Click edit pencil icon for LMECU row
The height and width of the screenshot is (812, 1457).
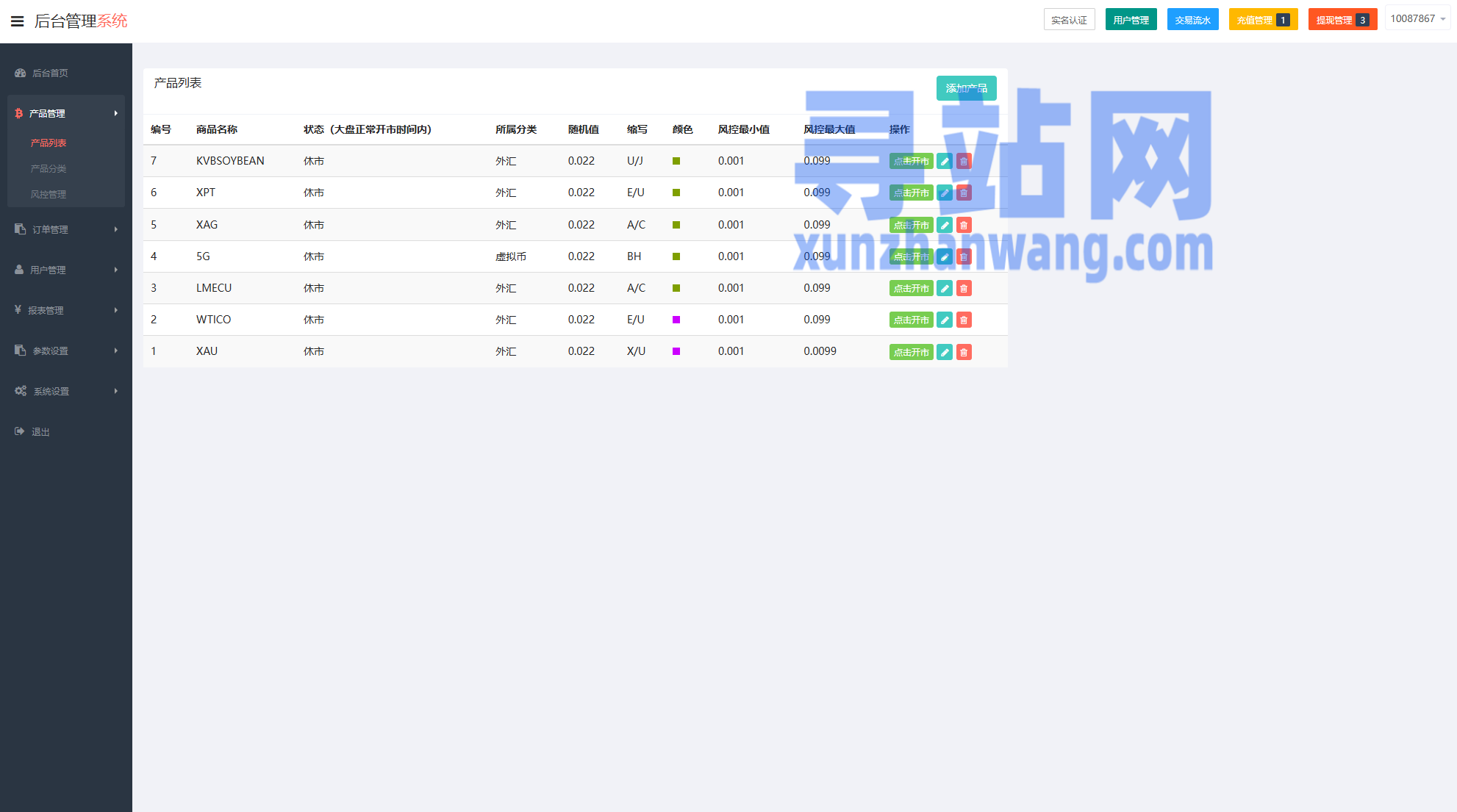(x=945, y=288)
